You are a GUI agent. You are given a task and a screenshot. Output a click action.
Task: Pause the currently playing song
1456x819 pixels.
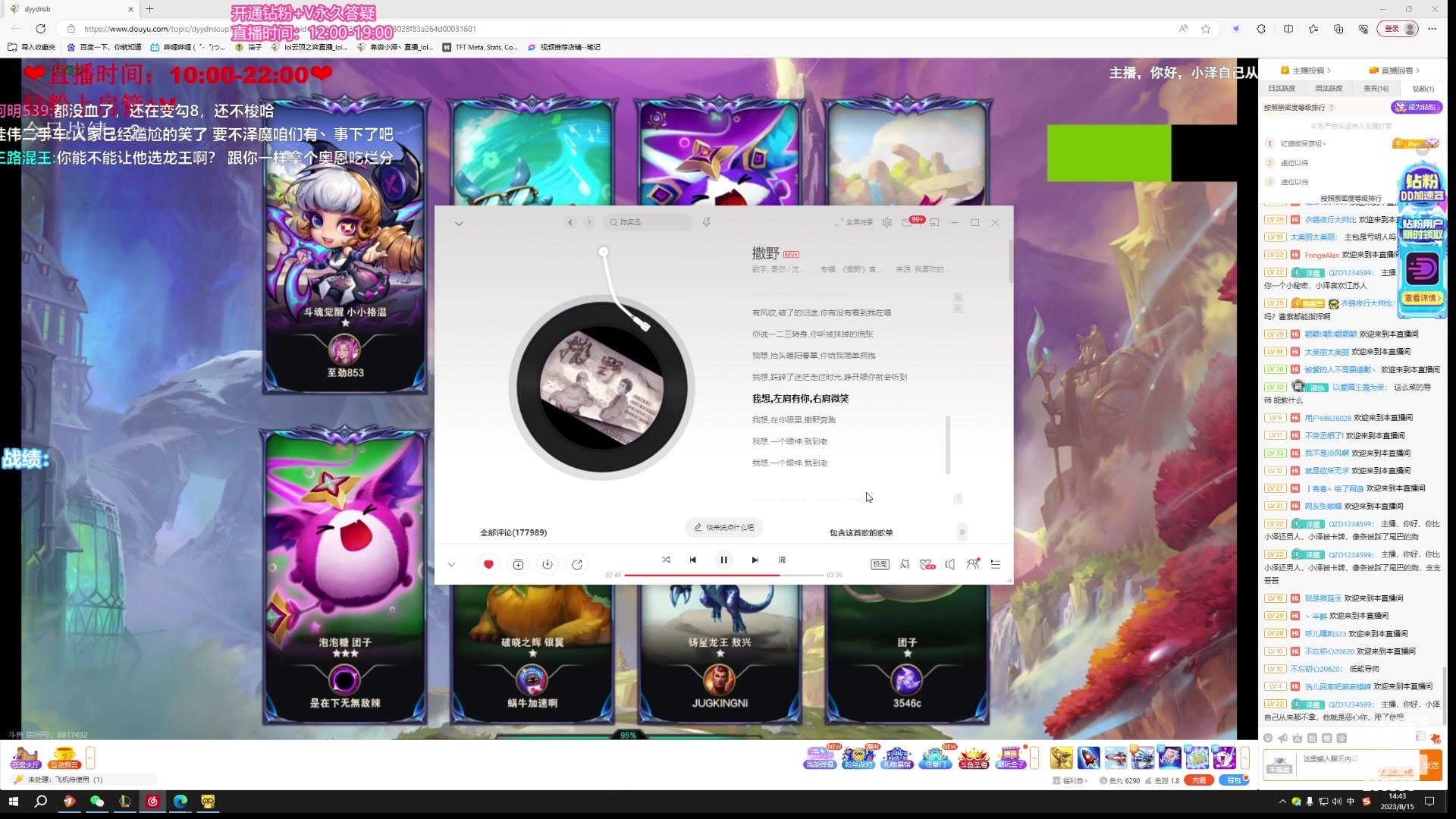pyautogui.click(x=723, y=560)
